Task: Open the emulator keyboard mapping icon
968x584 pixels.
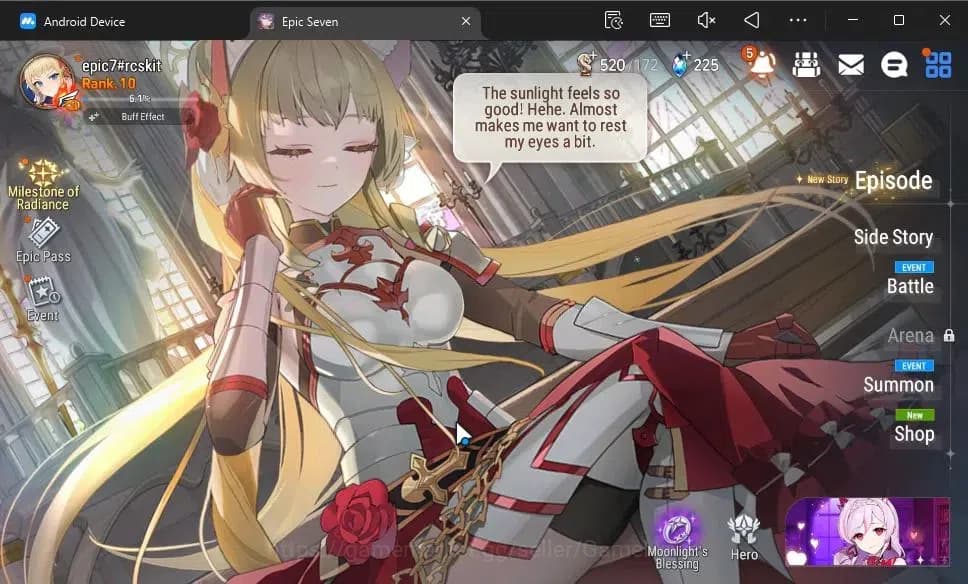Action: tap(660, 20)
